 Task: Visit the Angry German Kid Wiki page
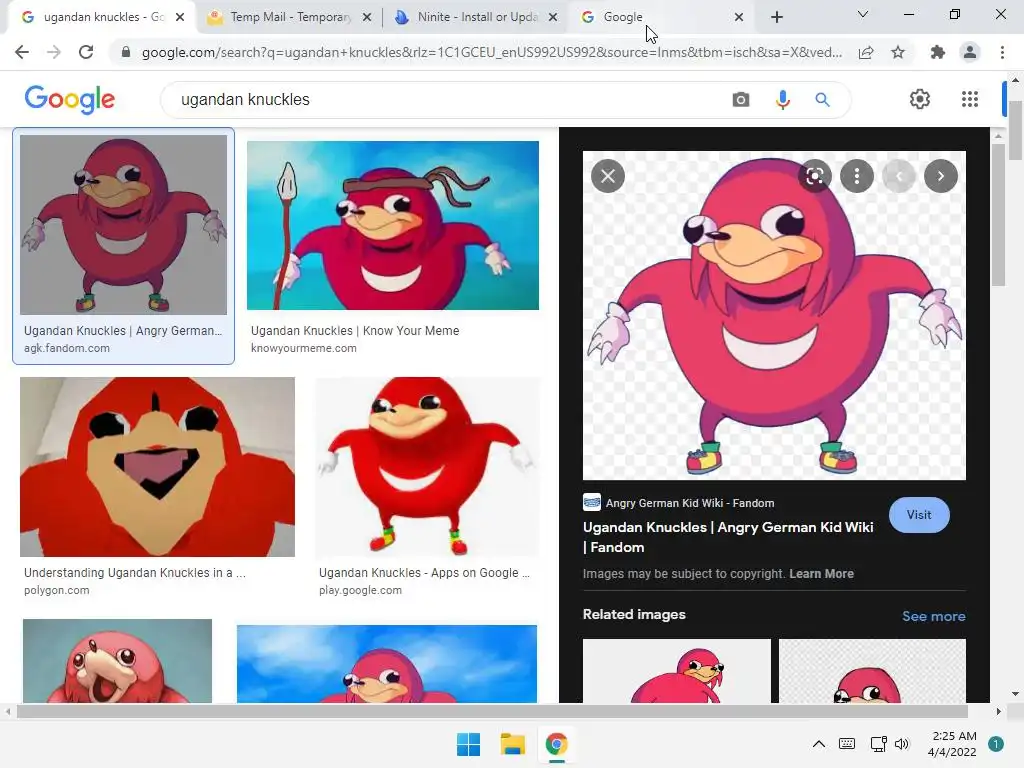click(x=919, y=515)
